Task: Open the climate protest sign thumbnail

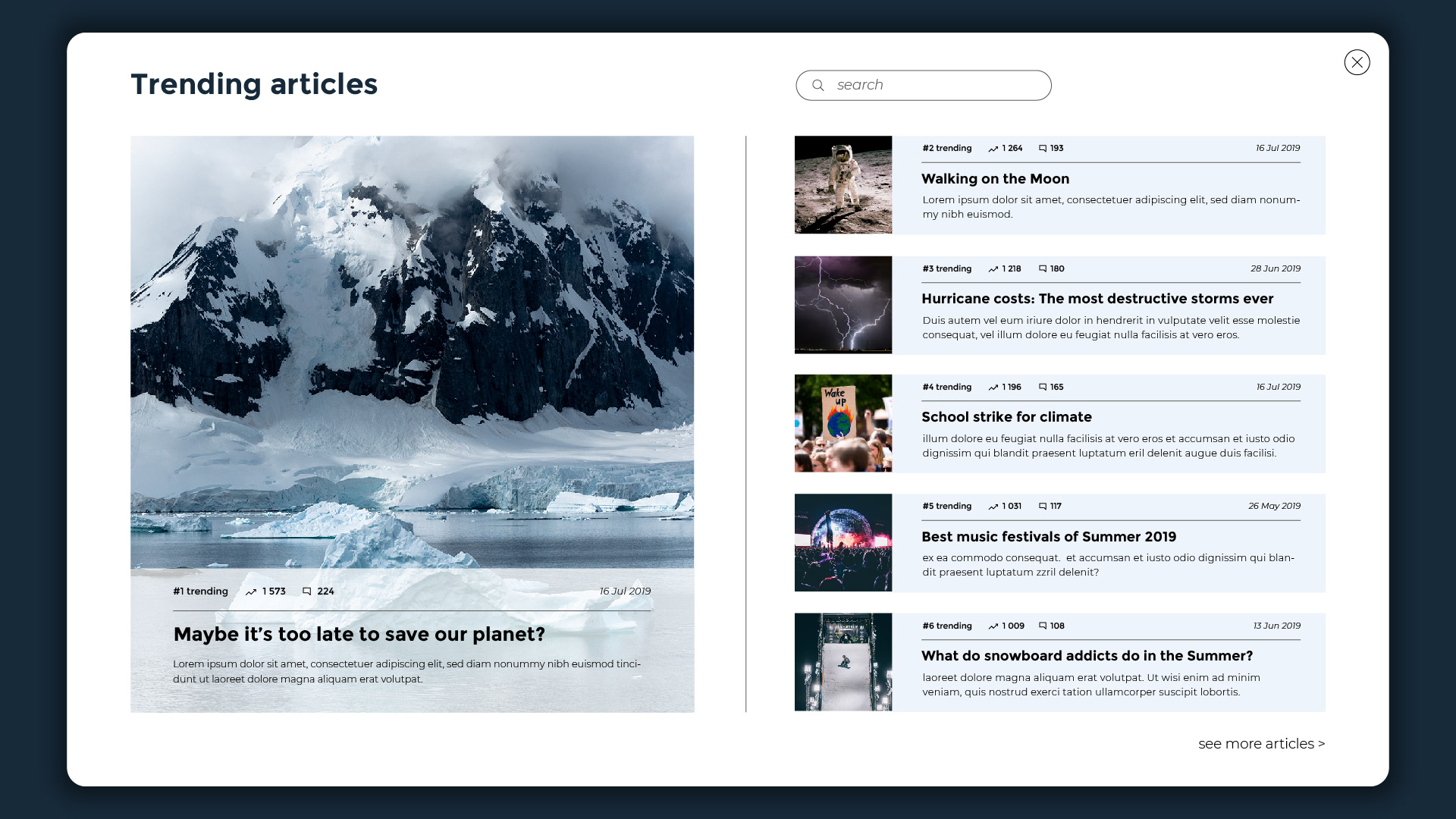Action: (843, 423)
